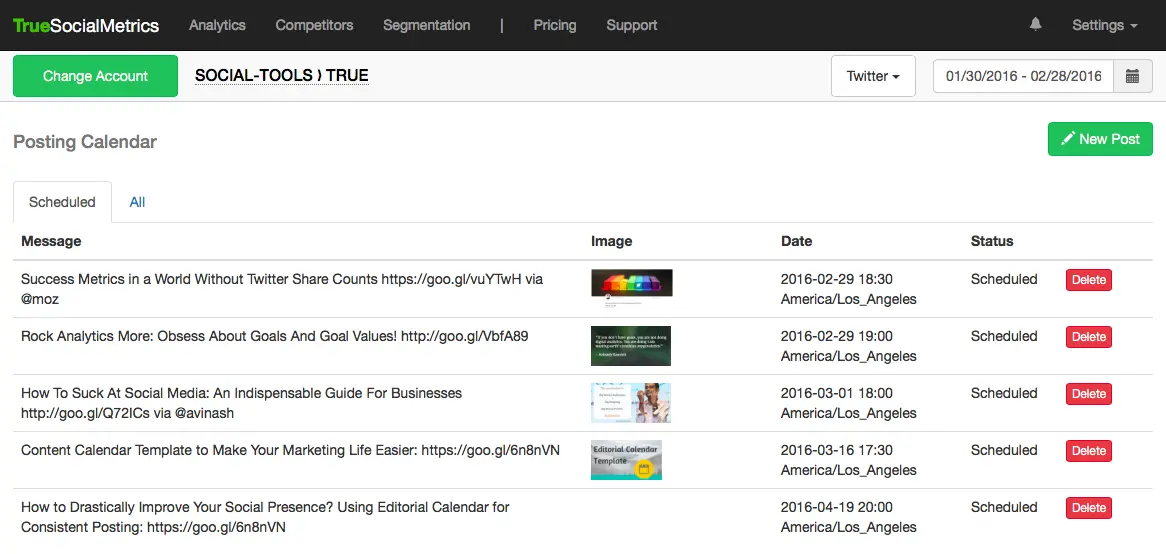
Task: Click the date range input field
Action: (1023, 76)
